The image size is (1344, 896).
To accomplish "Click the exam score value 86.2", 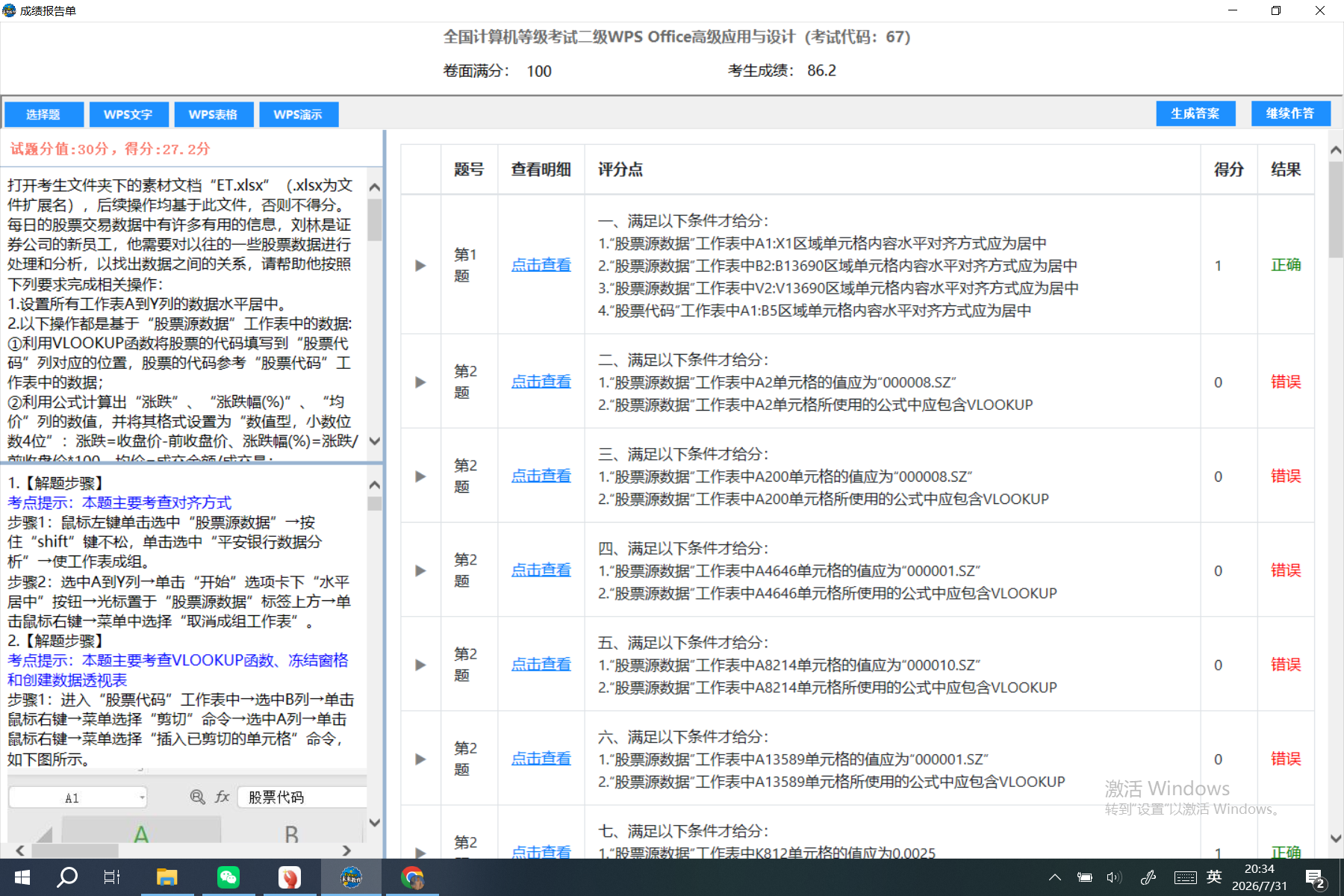I will click(821, 70).
